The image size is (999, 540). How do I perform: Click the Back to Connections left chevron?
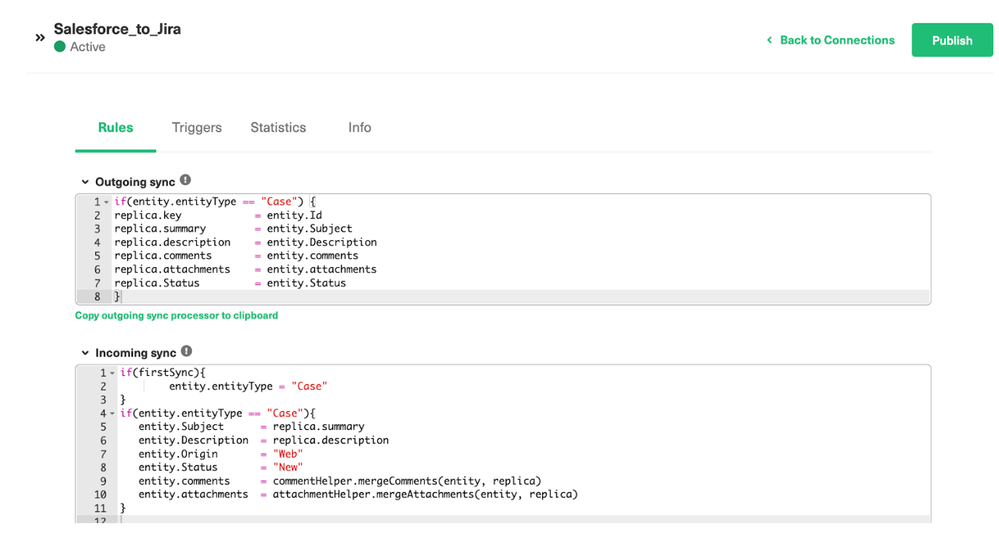point(770,40)
